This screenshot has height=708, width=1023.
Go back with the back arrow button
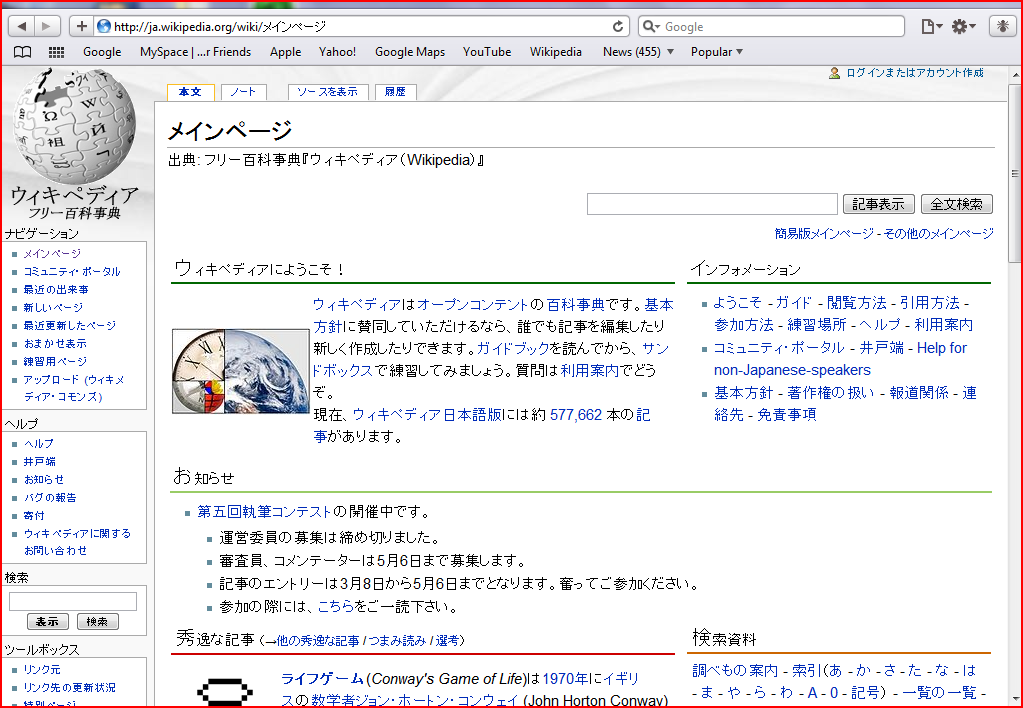point(22,26)
